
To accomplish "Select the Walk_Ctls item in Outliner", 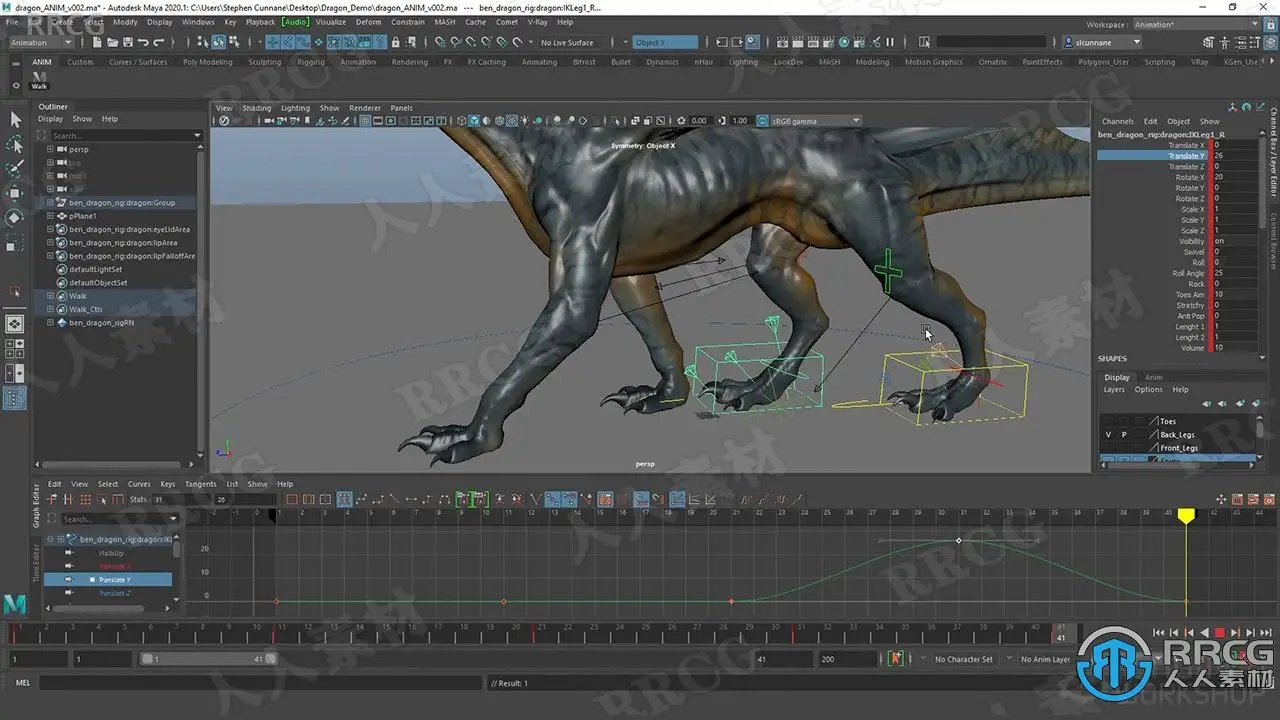I will pyautogui.click(x=86, y=309).
